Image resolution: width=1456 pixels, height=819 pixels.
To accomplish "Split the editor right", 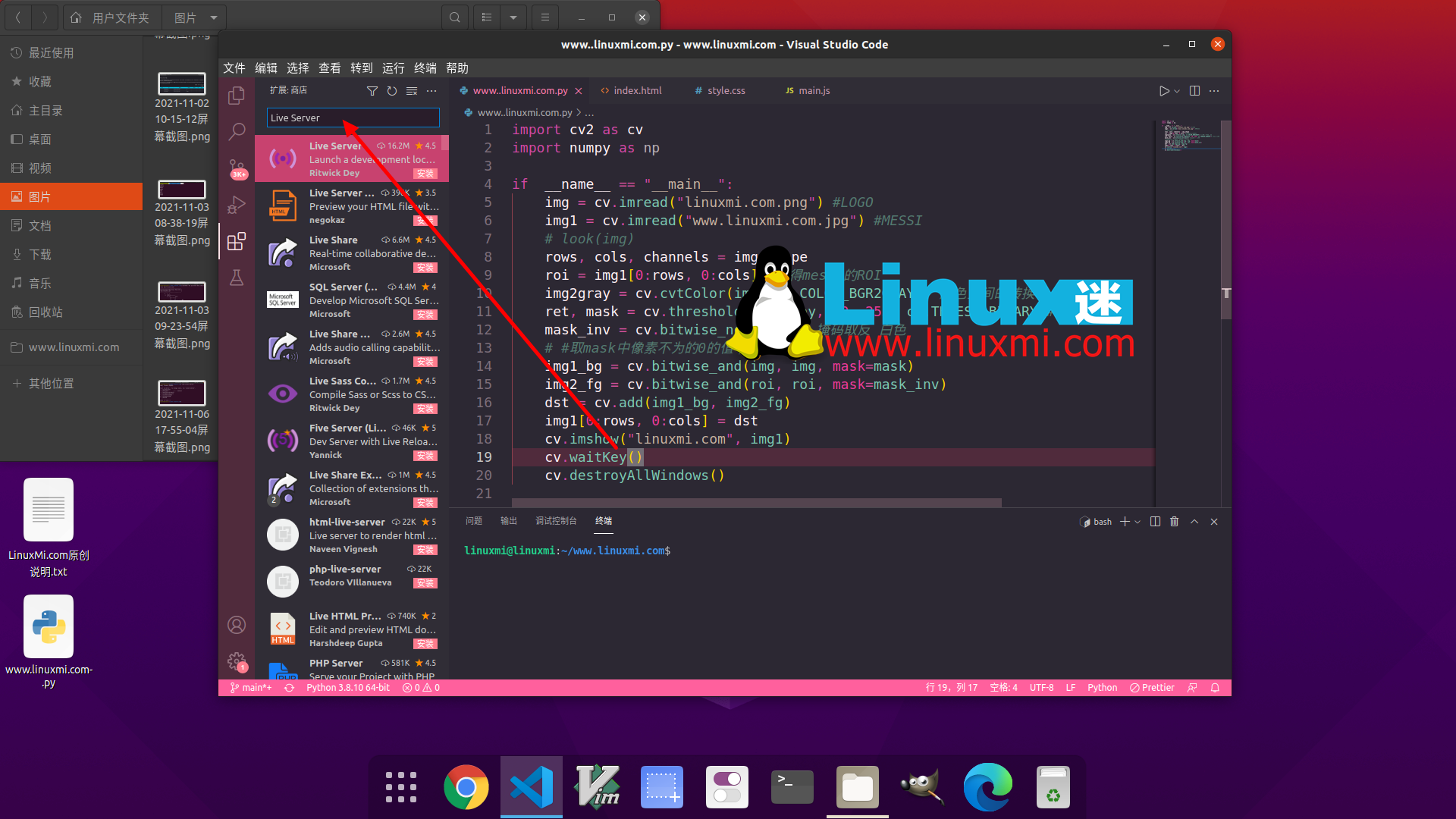I will [x=1194, y=91].
